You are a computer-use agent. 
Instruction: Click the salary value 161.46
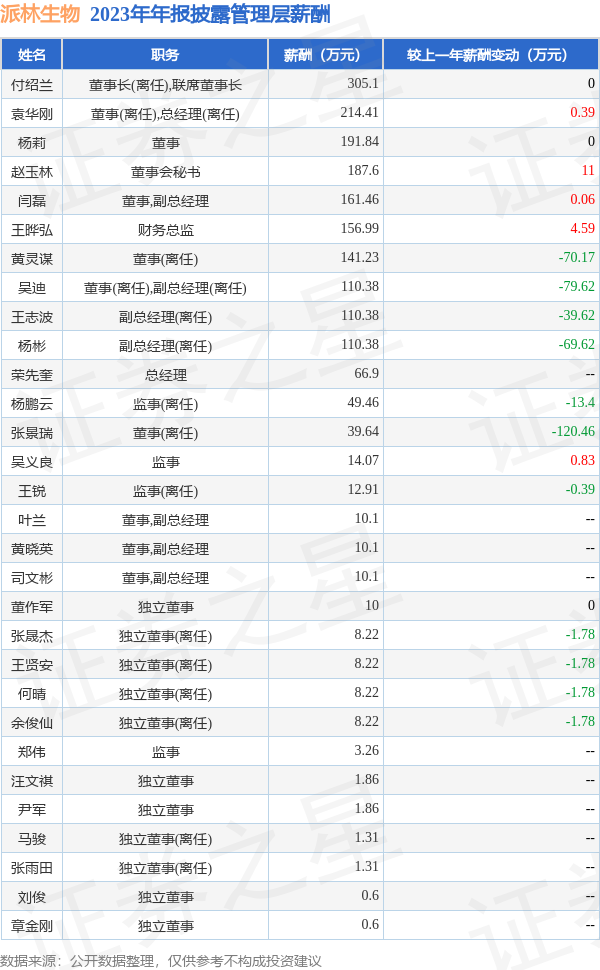[359, 199]
